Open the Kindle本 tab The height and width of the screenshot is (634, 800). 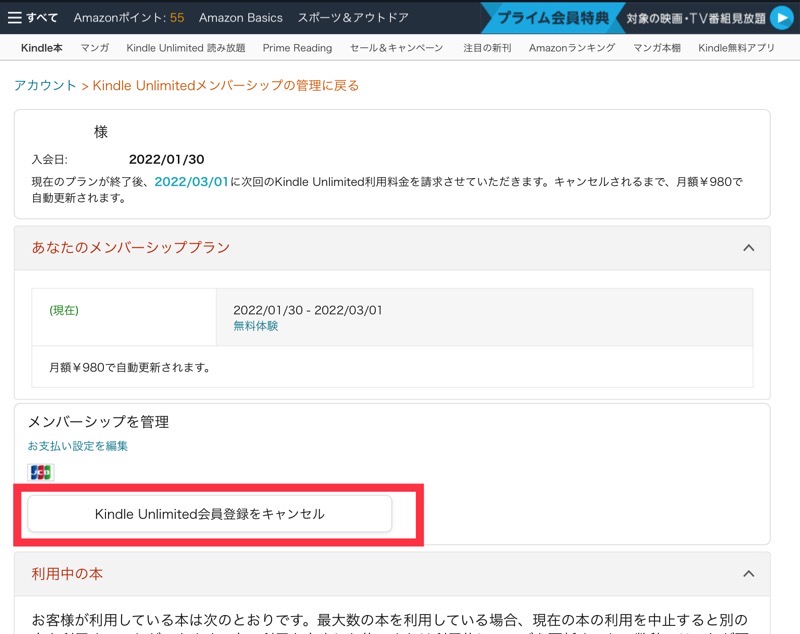[41, 48]
